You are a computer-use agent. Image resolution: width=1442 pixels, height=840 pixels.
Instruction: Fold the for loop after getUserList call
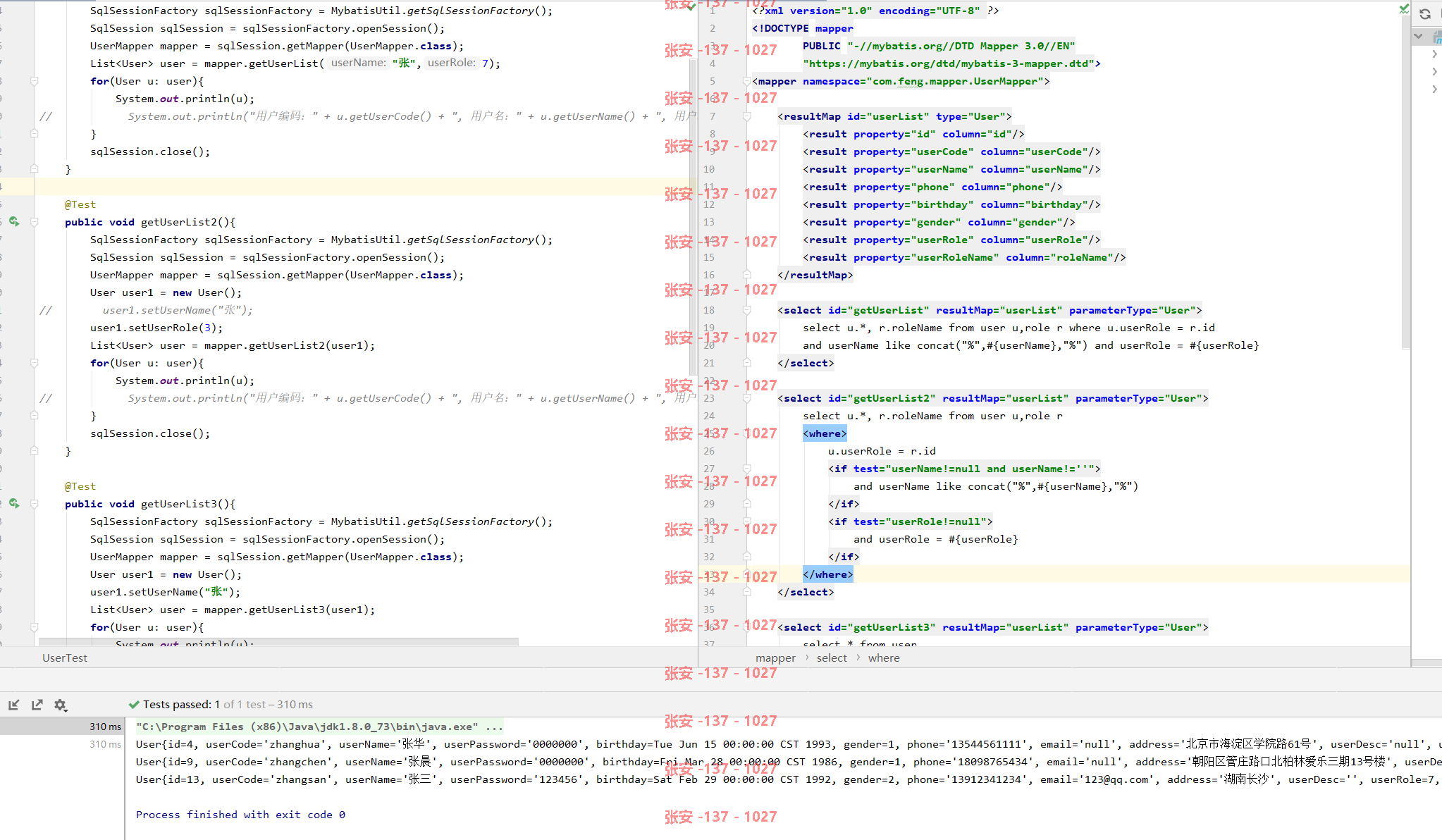(34, 81)
